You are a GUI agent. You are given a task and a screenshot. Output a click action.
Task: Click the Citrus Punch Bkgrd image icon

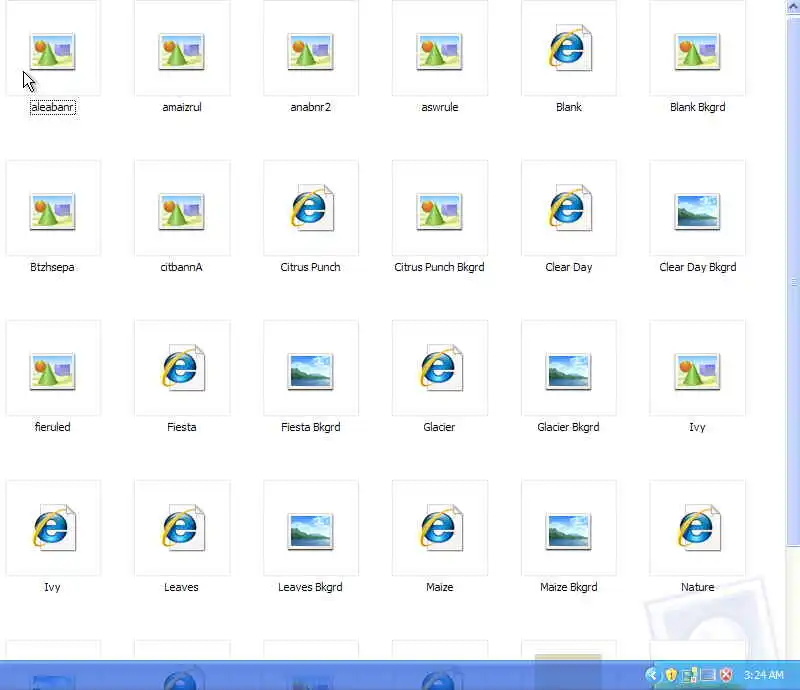pos(439,211)
